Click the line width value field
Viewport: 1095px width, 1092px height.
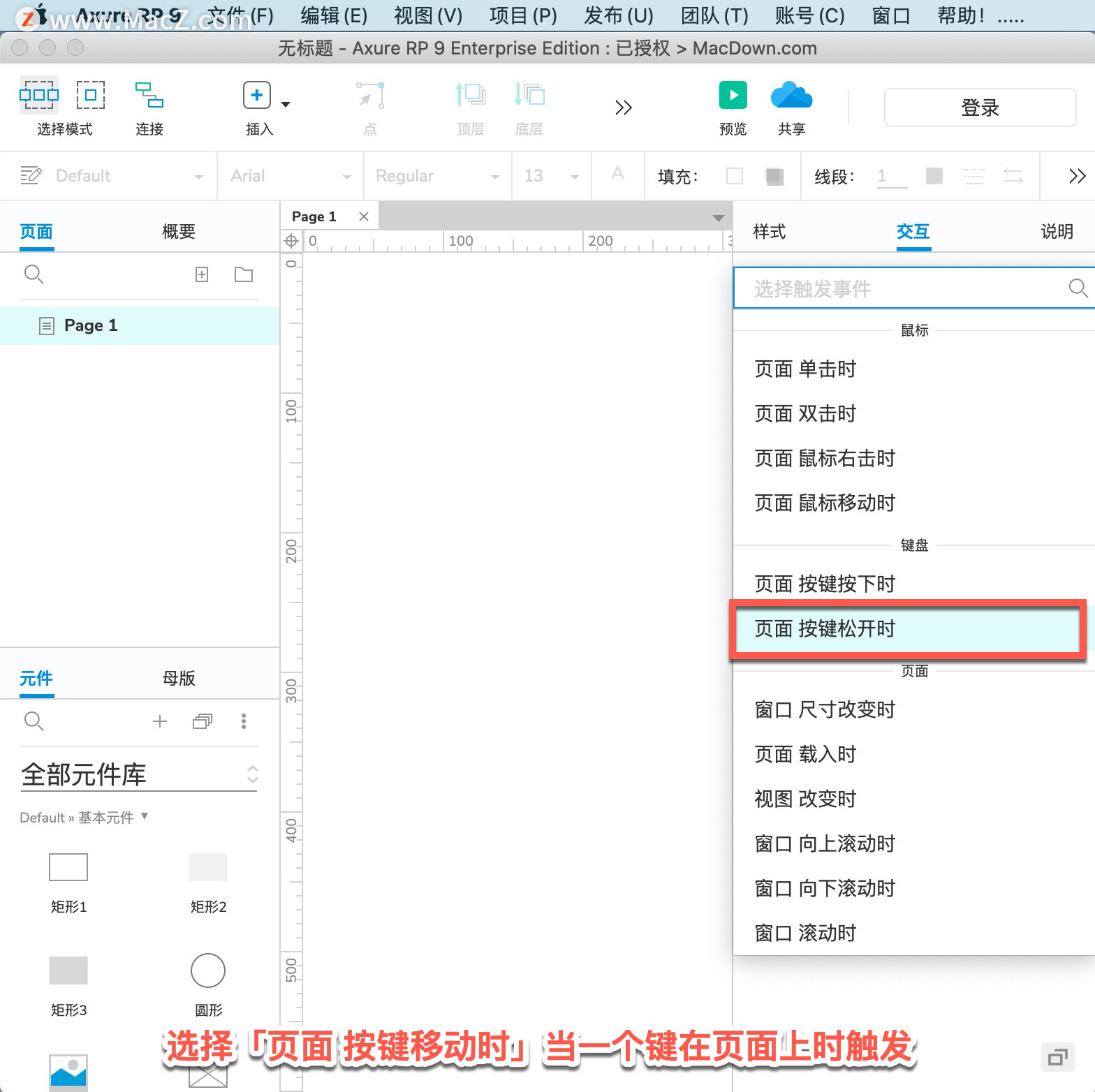[x=892, y=176]
